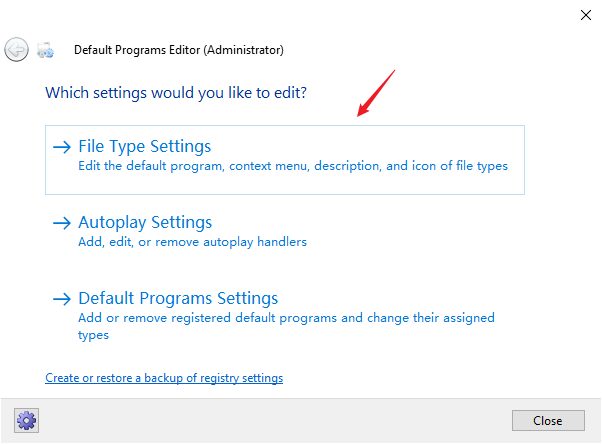
Task: Click the arrow icon beside File Type Settings
Action: click(x=62, y=147)
